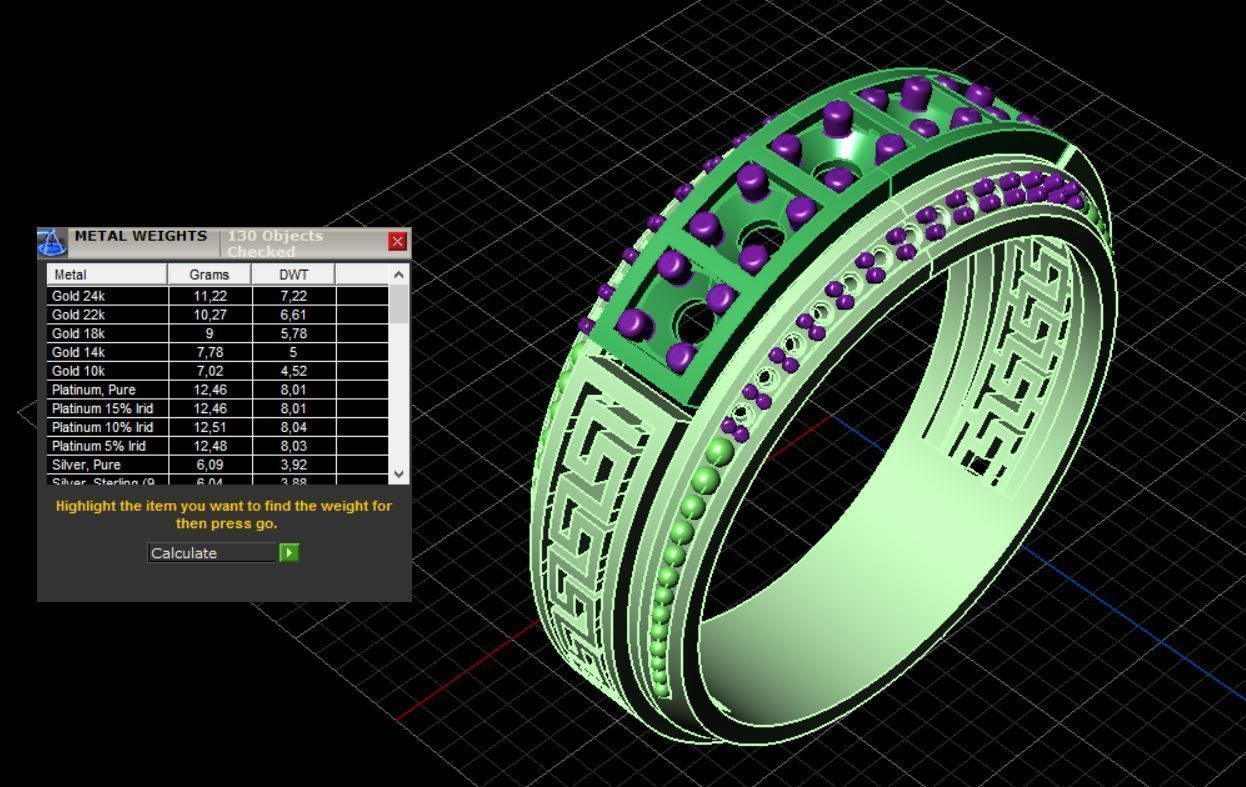1246x787 pixels.
Task: Click the Gold 14k DWT value 5
Action: [293, 352]
